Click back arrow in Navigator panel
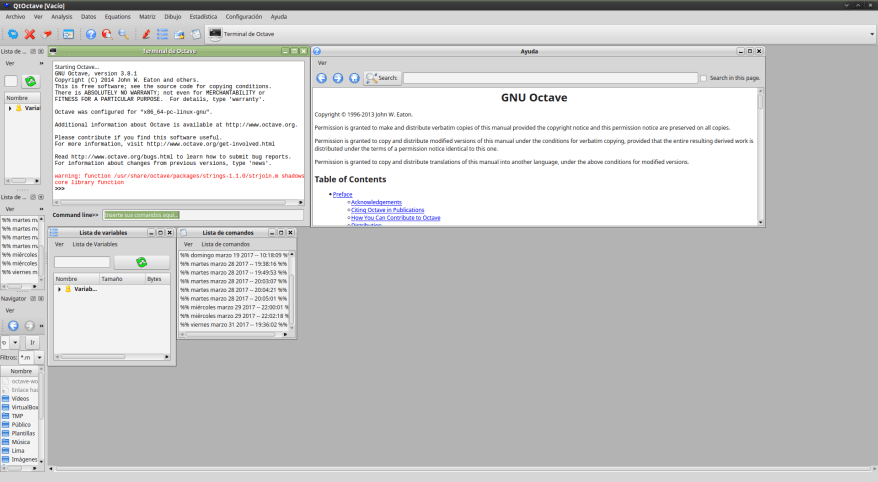878x482 pixels. point(13,325)
